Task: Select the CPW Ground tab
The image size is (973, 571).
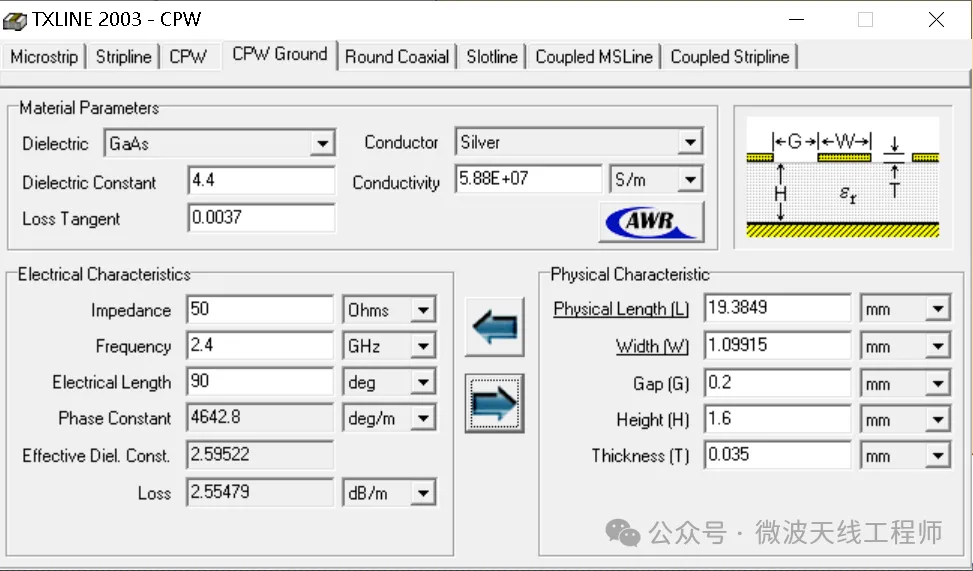Action: point(280,55)
